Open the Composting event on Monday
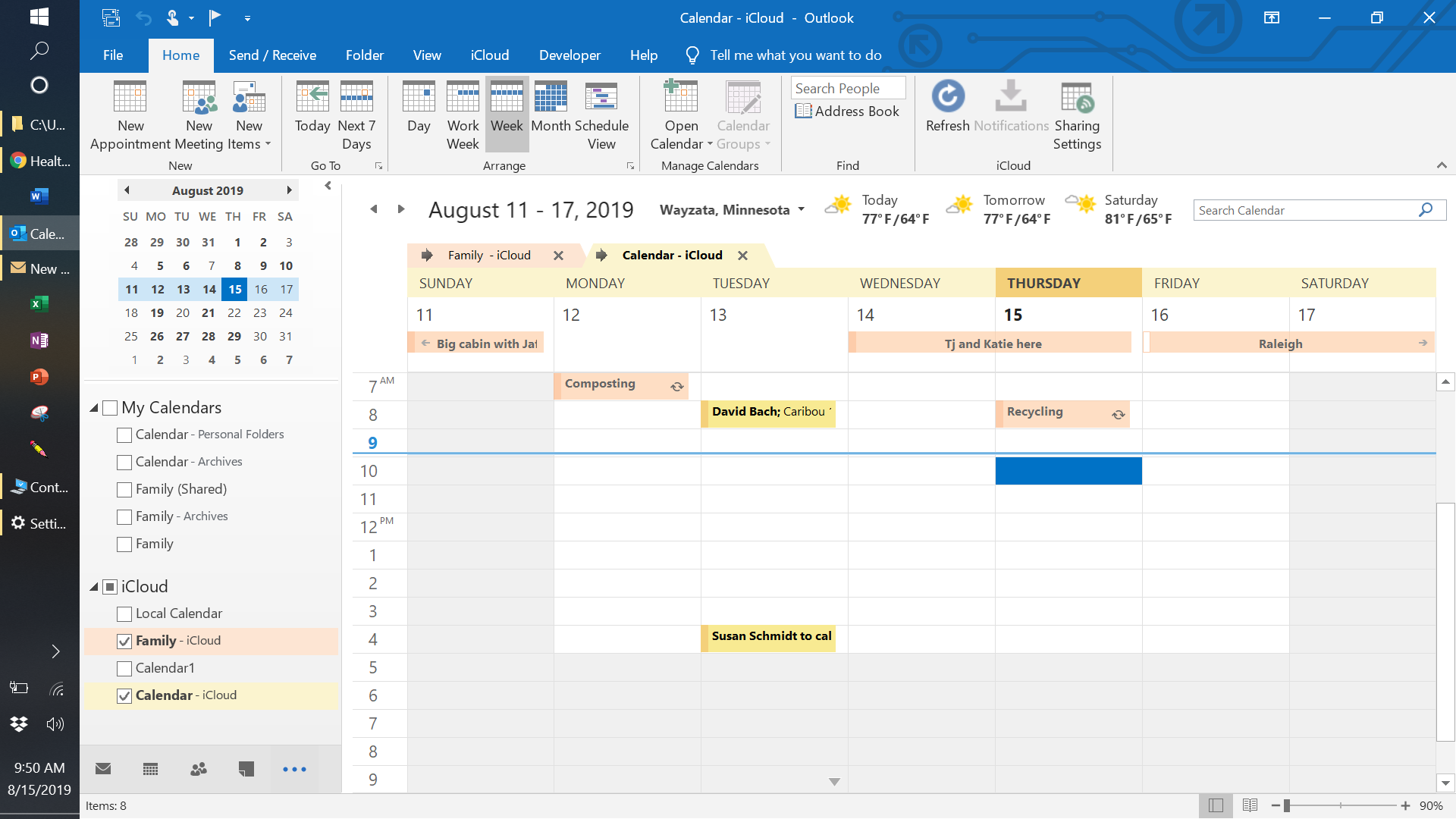The width and height of the screenshot is (1456, 819). 622,386
